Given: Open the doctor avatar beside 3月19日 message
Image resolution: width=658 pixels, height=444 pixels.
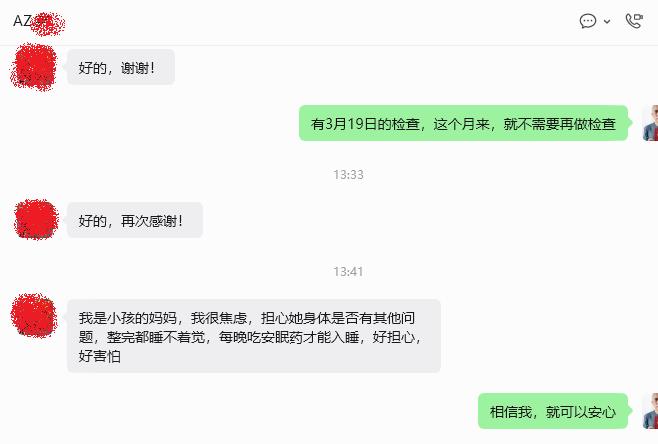Looking at the screenshot, I should click(x=650, y=123).
